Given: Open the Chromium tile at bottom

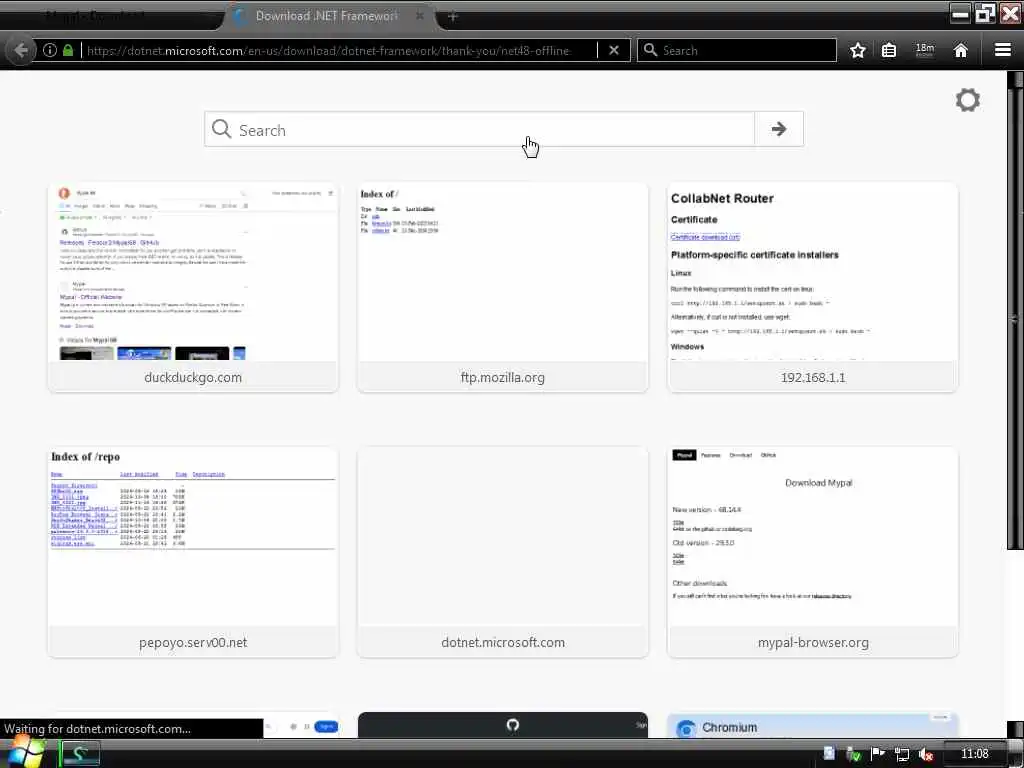Looking at the screenshot, I should click(x=812, y=726).
